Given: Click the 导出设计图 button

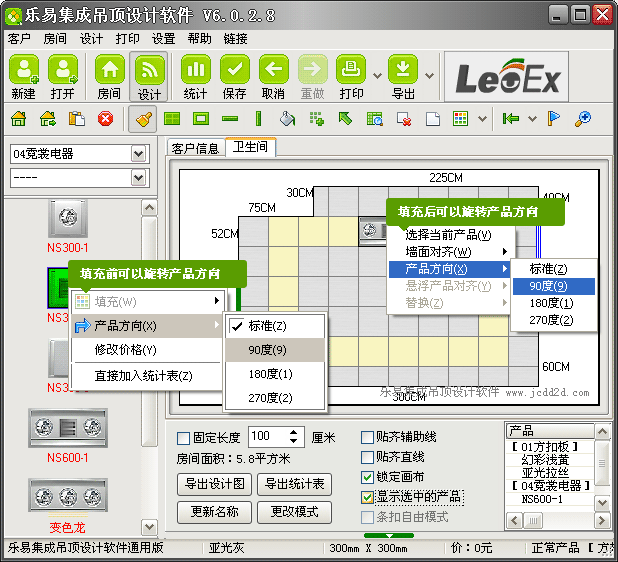Looking at the screenshot, I should coord(215,484).
